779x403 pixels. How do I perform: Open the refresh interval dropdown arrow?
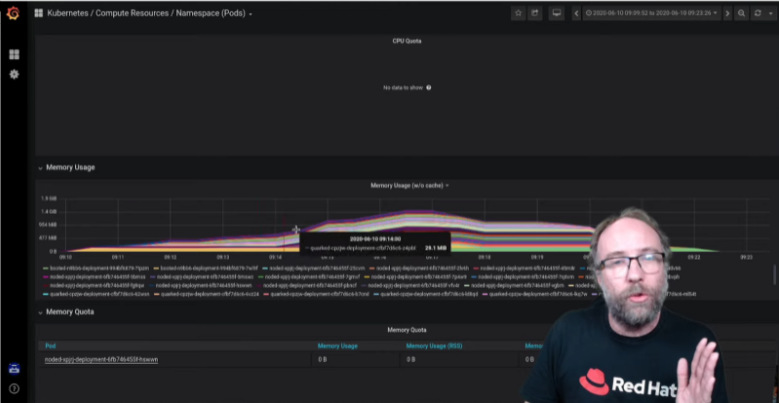770,13
